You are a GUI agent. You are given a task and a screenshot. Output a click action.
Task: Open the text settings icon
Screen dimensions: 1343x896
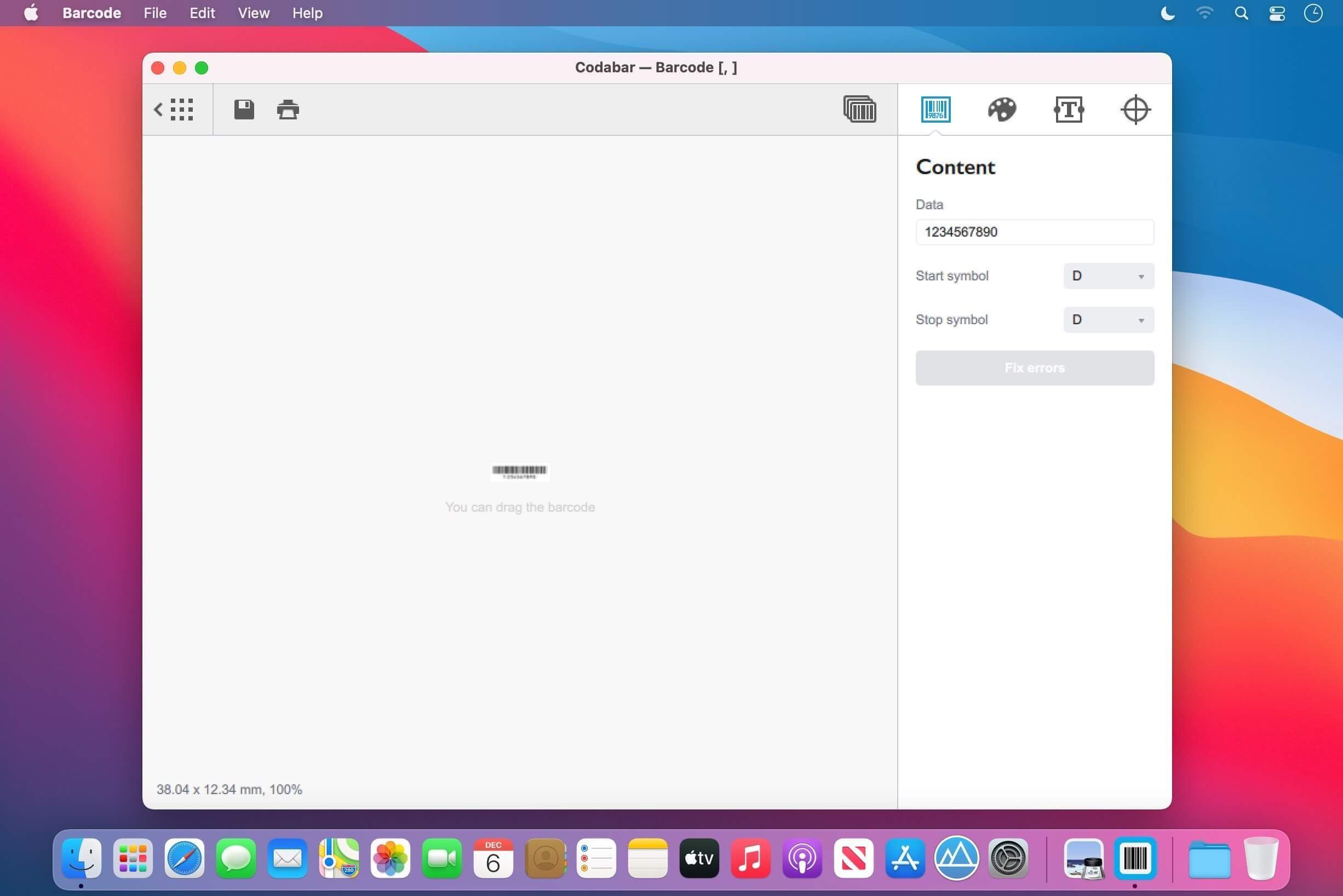point(1069,109)
